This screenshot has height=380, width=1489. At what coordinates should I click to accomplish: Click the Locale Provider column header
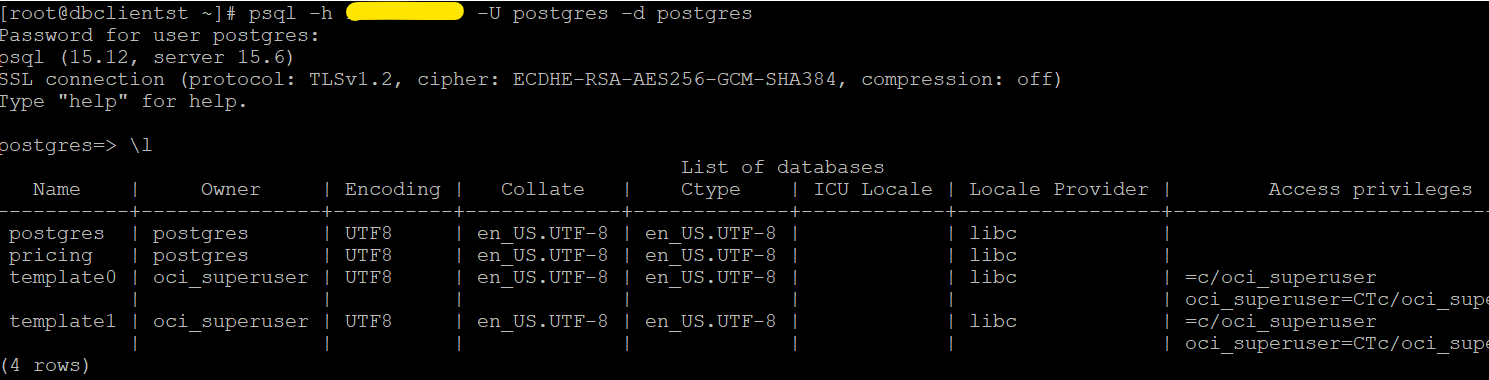pyautogui.click(x=1058, y=189)
